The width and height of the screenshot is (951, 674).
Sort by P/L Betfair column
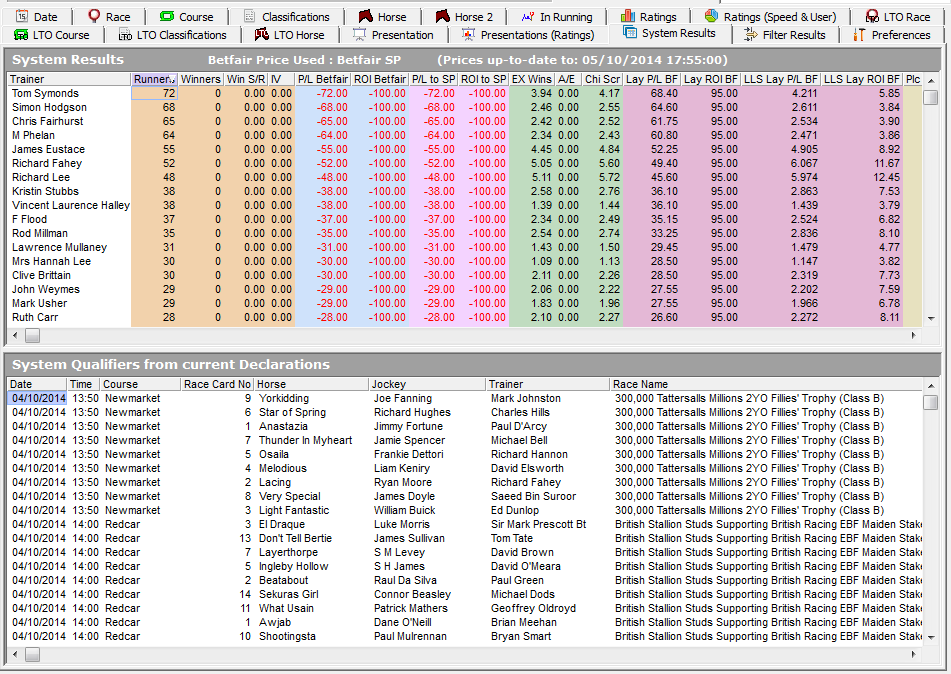[x=323, y=79]
